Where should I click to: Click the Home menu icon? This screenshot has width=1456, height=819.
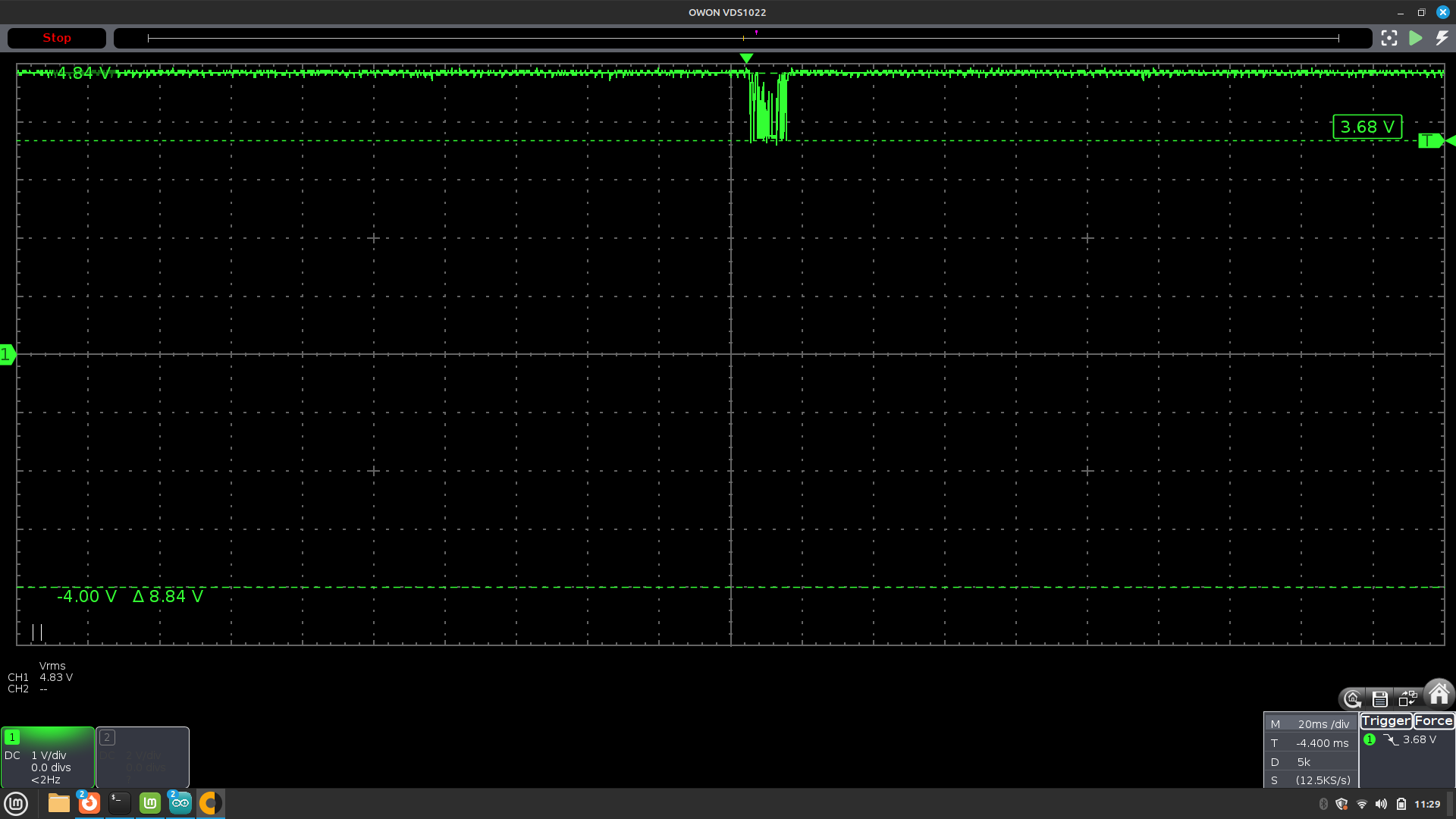pos(1439,694)
